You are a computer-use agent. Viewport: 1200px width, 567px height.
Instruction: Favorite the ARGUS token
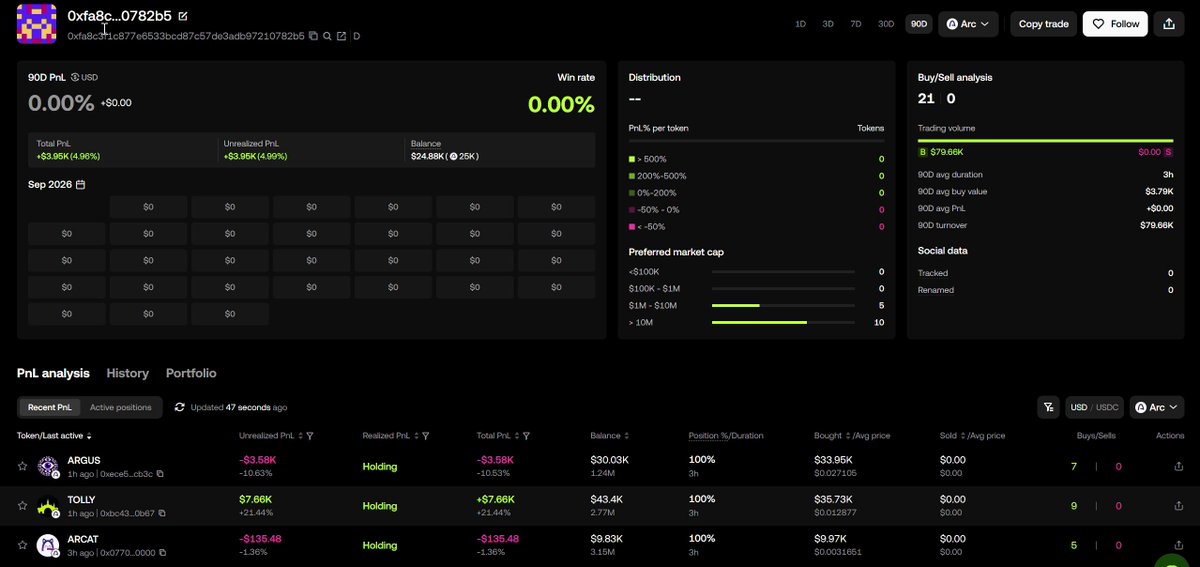pos(22,466)
